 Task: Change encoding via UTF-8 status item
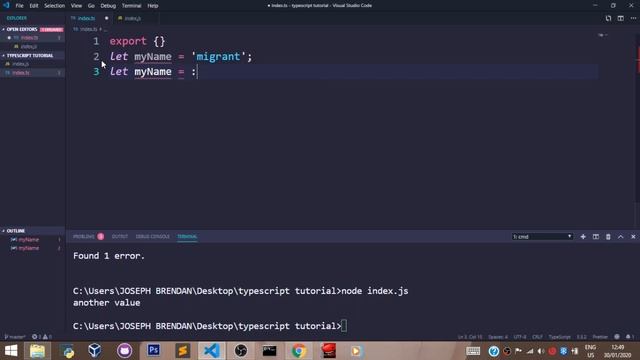point(520,337)
